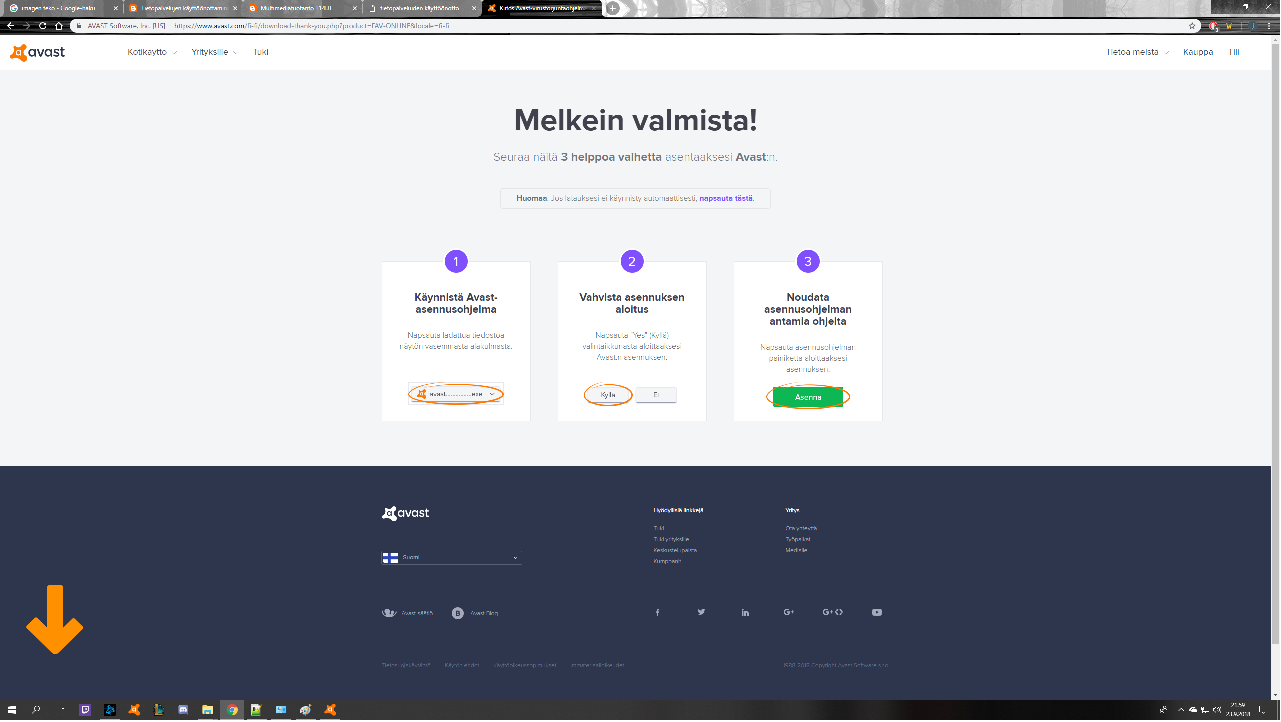The image size is (1281, 722).
Task: Click the browser back arrow
Action: tap(11, 25)
